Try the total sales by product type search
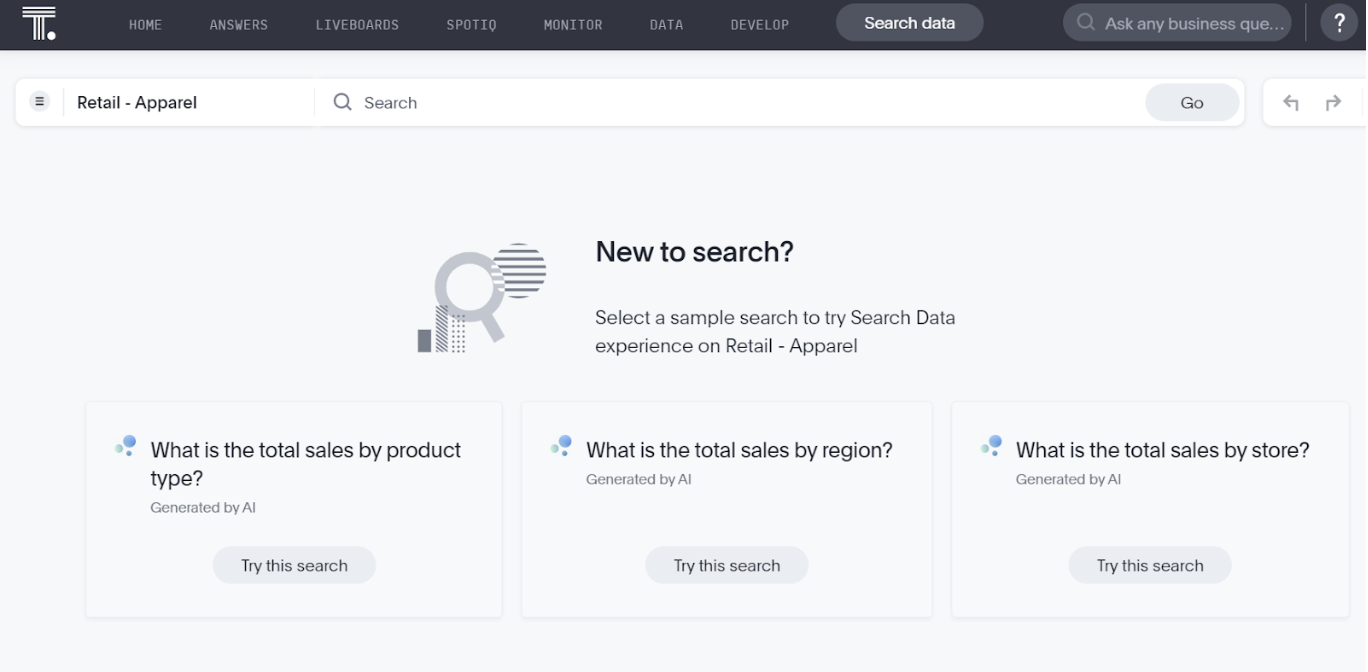The width and height of the screenshot is (1368, 672). click(x=294, y=565)
